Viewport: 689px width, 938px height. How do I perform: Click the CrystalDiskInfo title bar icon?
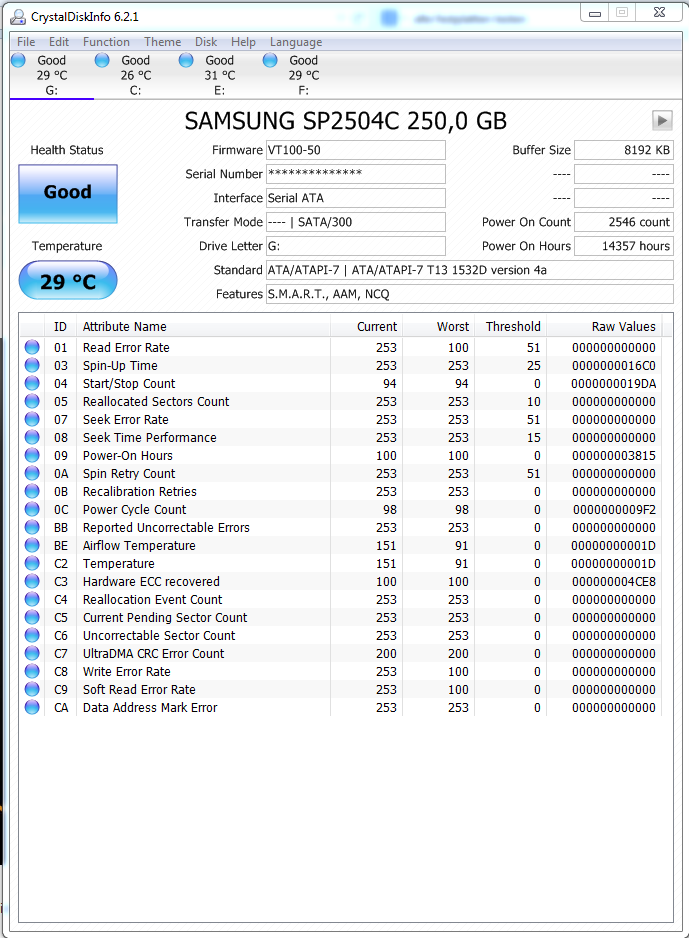point(18,17)
